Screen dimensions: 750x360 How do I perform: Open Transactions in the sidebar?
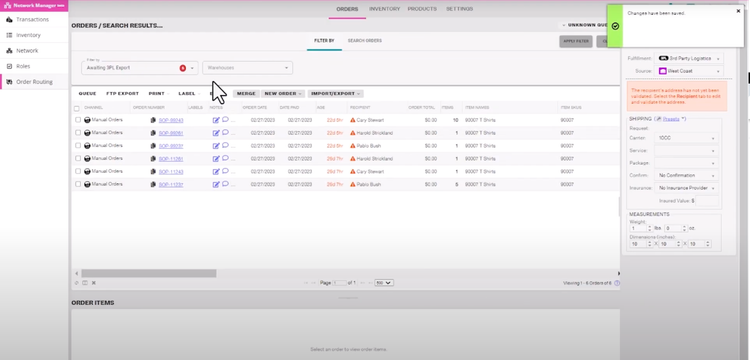(34, 20)
